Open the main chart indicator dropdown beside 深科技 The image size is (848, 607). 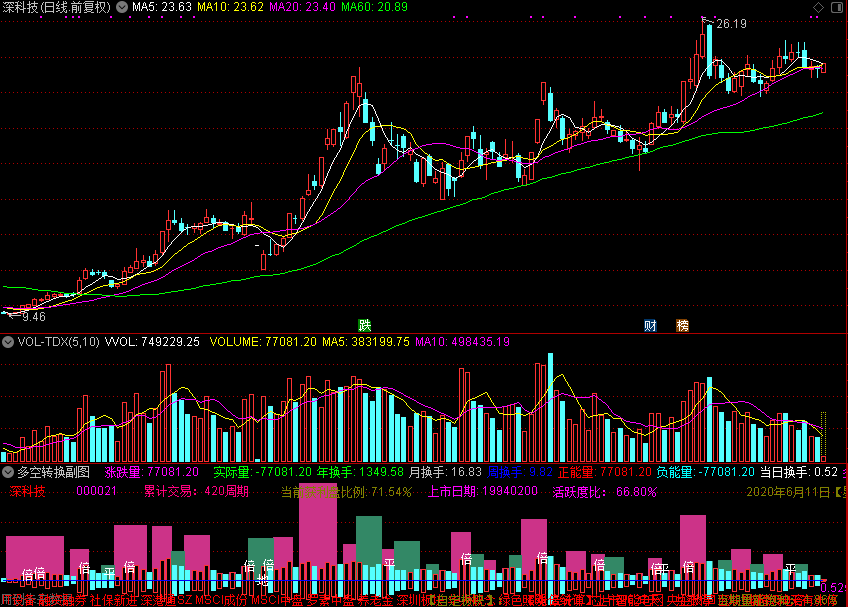click(x=122, y=7)
